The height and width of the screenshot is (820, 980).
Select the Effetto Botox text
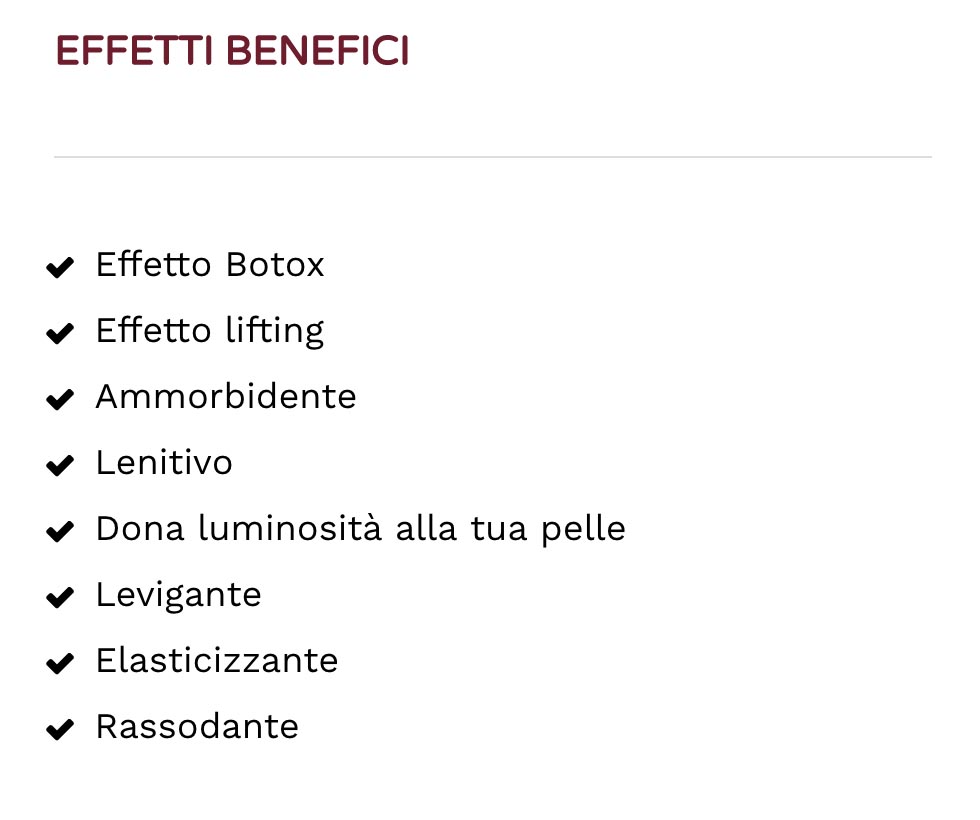(x=210, y=264)
